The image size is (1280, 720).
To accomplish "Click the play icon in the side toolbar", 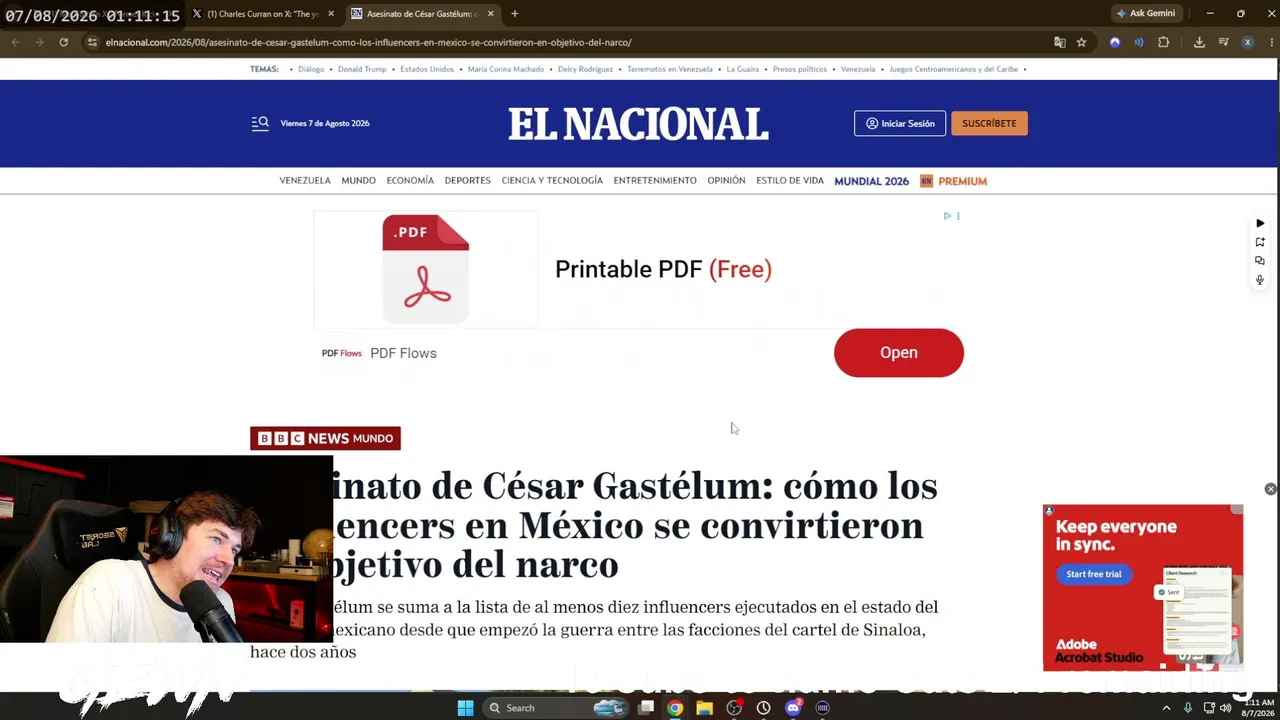I will point(1260,223).
